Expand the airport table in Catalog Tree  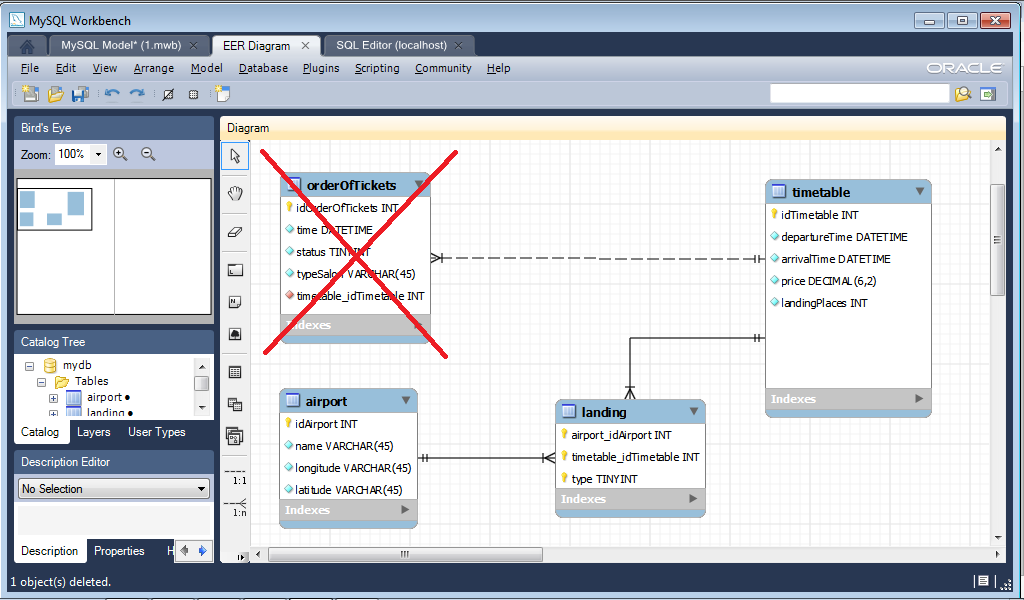click(54, 398)
